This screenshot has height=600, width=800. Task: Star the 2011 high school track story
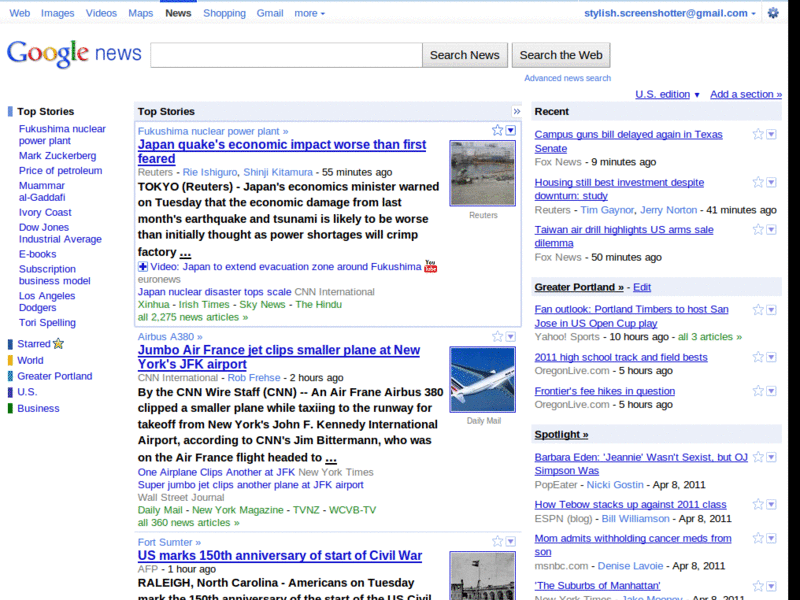758,357
